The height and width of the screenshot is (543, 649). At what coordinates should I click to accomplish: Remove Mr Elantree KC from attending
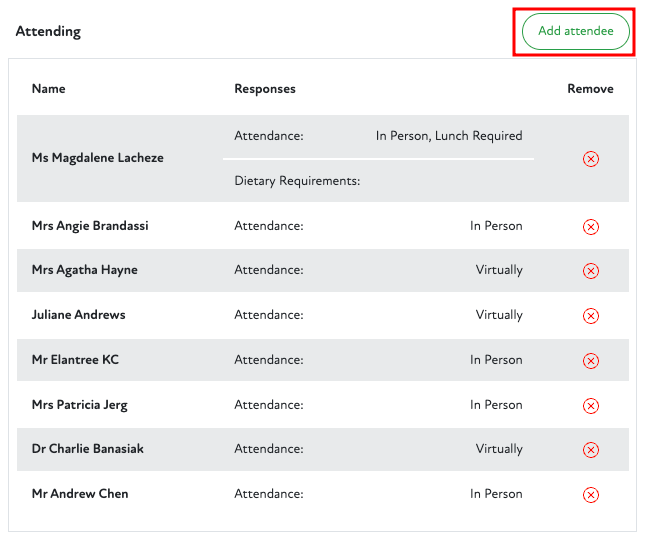pos(590,361)
